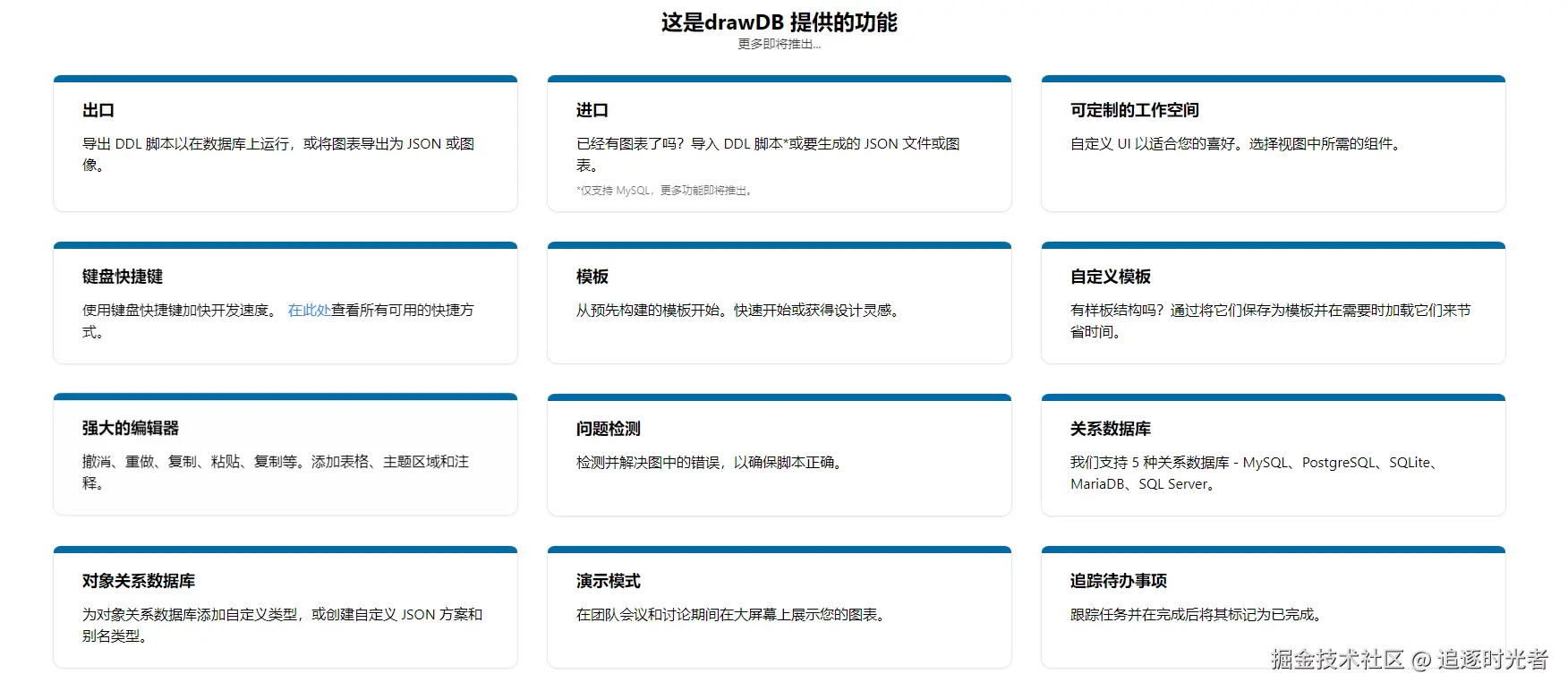
Task: Click the 检测并解决图中的错误 description
Action: pos(711,462)
